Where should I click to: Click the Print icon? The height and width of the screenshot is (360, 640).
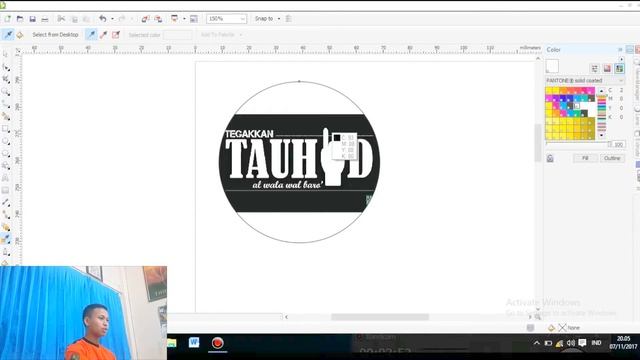[44, 19]
